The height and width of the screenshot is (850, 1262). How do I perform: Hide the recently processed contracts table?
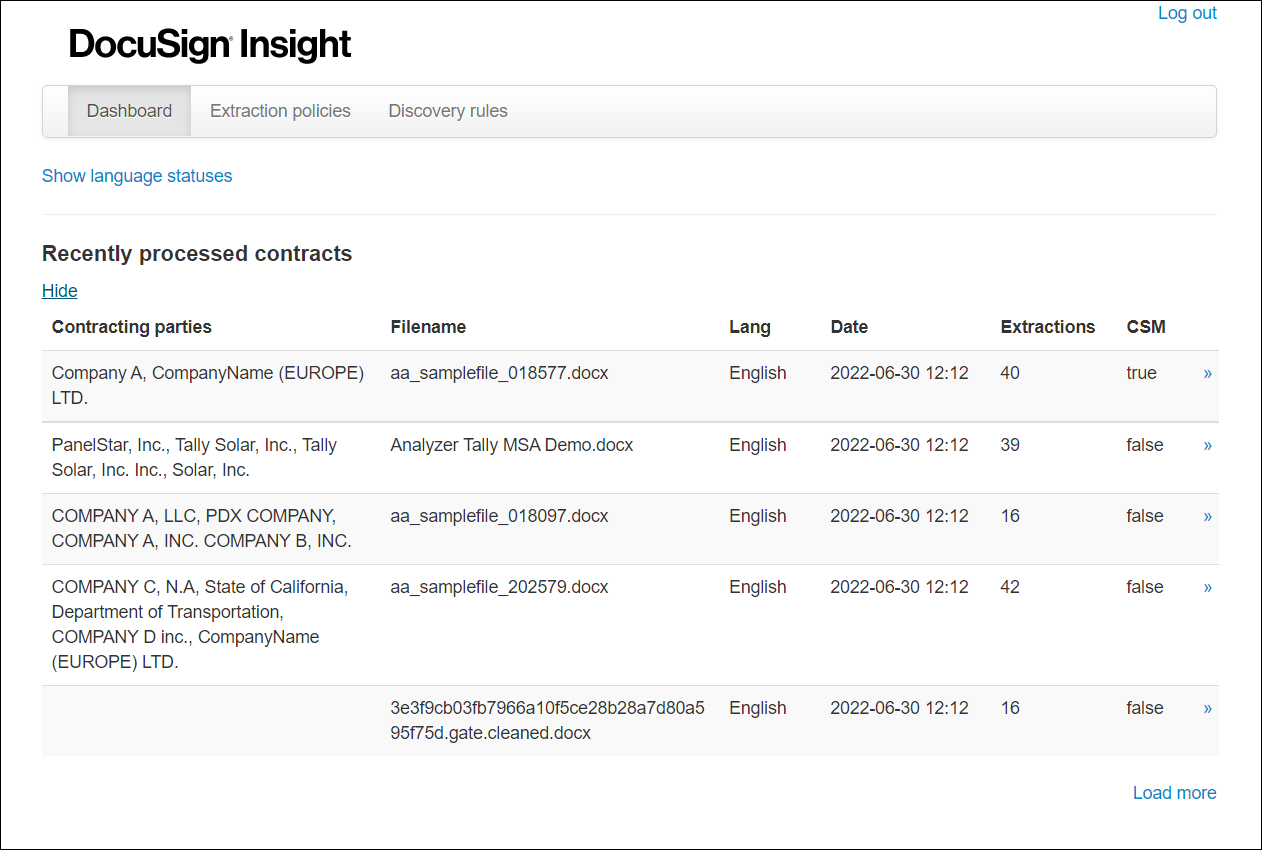tap(59, 290)
